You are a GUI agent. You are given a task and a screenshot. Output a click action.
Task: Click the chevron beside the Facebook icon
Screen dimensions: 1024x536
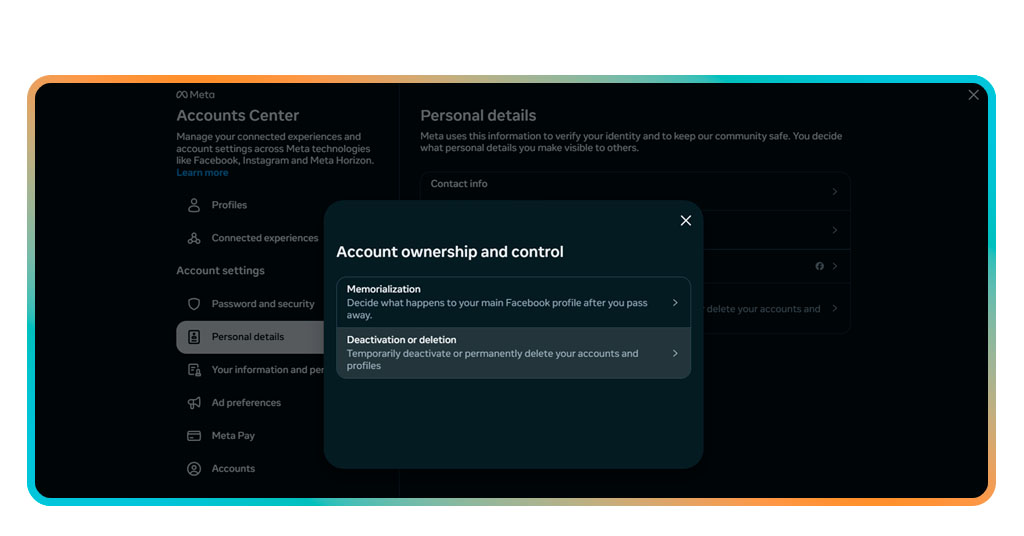click(x=835, y=266)
